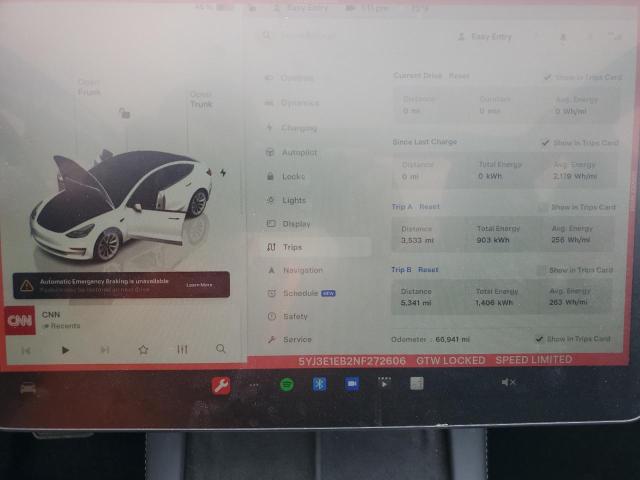Open the Spotify app in the dock

287,384
